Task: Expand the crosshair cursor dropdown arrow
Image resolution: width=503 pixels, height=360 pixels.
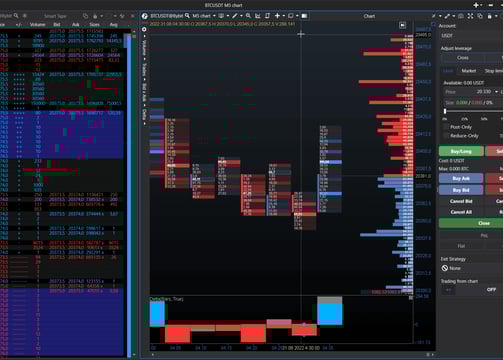Action: pos(284,16)
